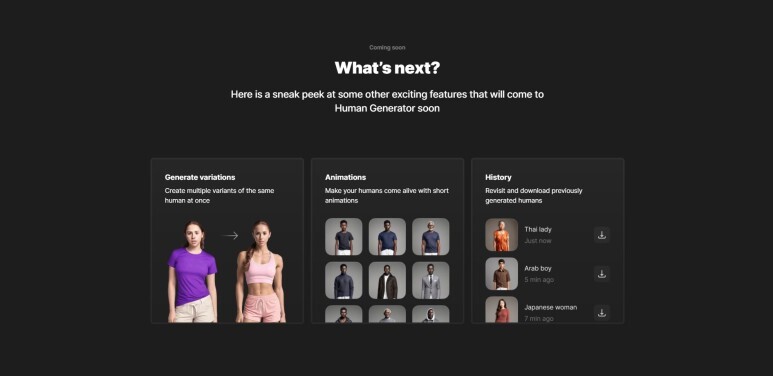Click "Create multiple variants of the same human" text

219,196
